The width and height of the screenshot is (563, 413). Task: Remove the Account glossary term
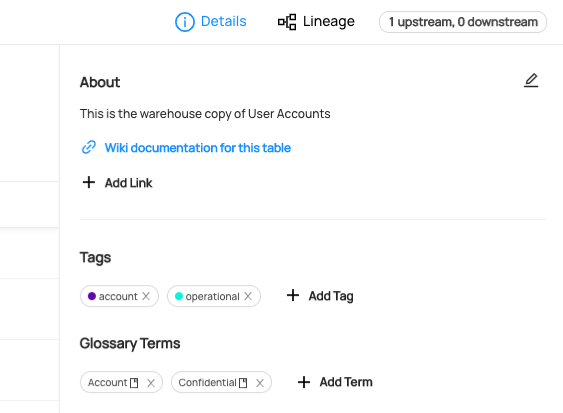pyautogui.click(x=151, y=383)
